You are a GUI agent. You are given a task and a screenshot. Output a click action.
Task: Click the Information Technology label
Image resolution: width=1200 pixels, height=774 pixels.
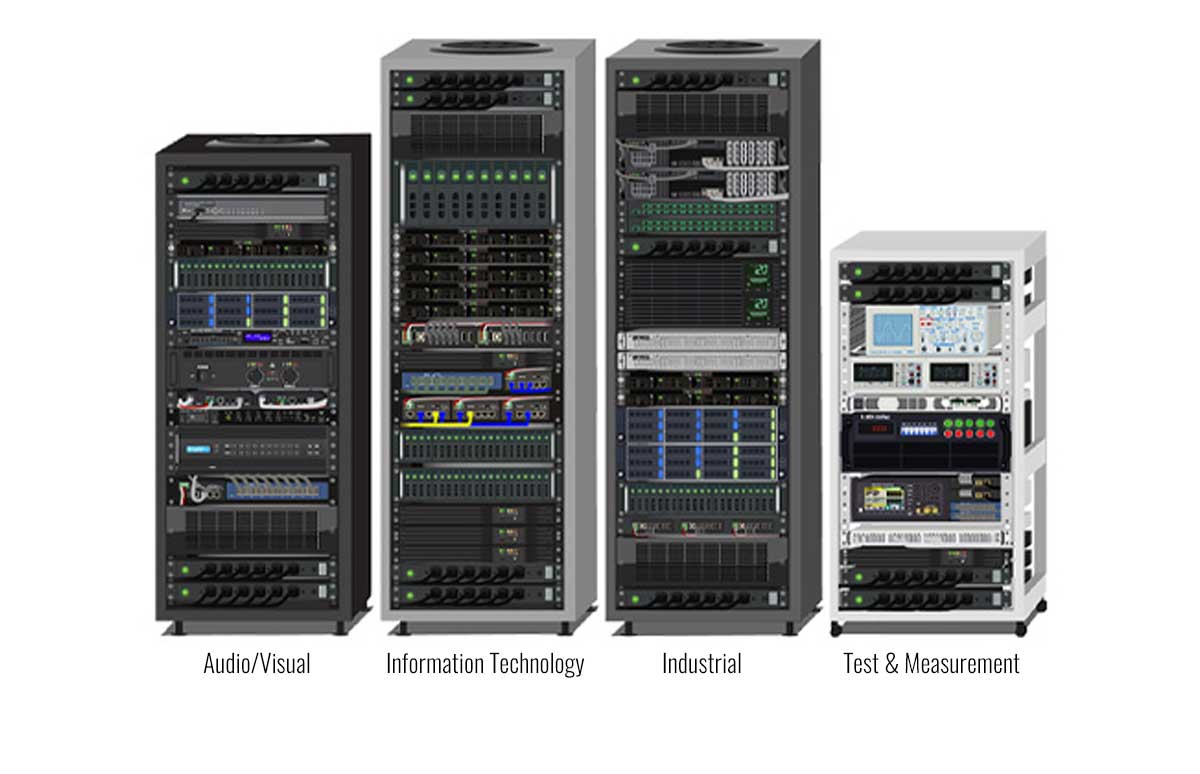485,663
